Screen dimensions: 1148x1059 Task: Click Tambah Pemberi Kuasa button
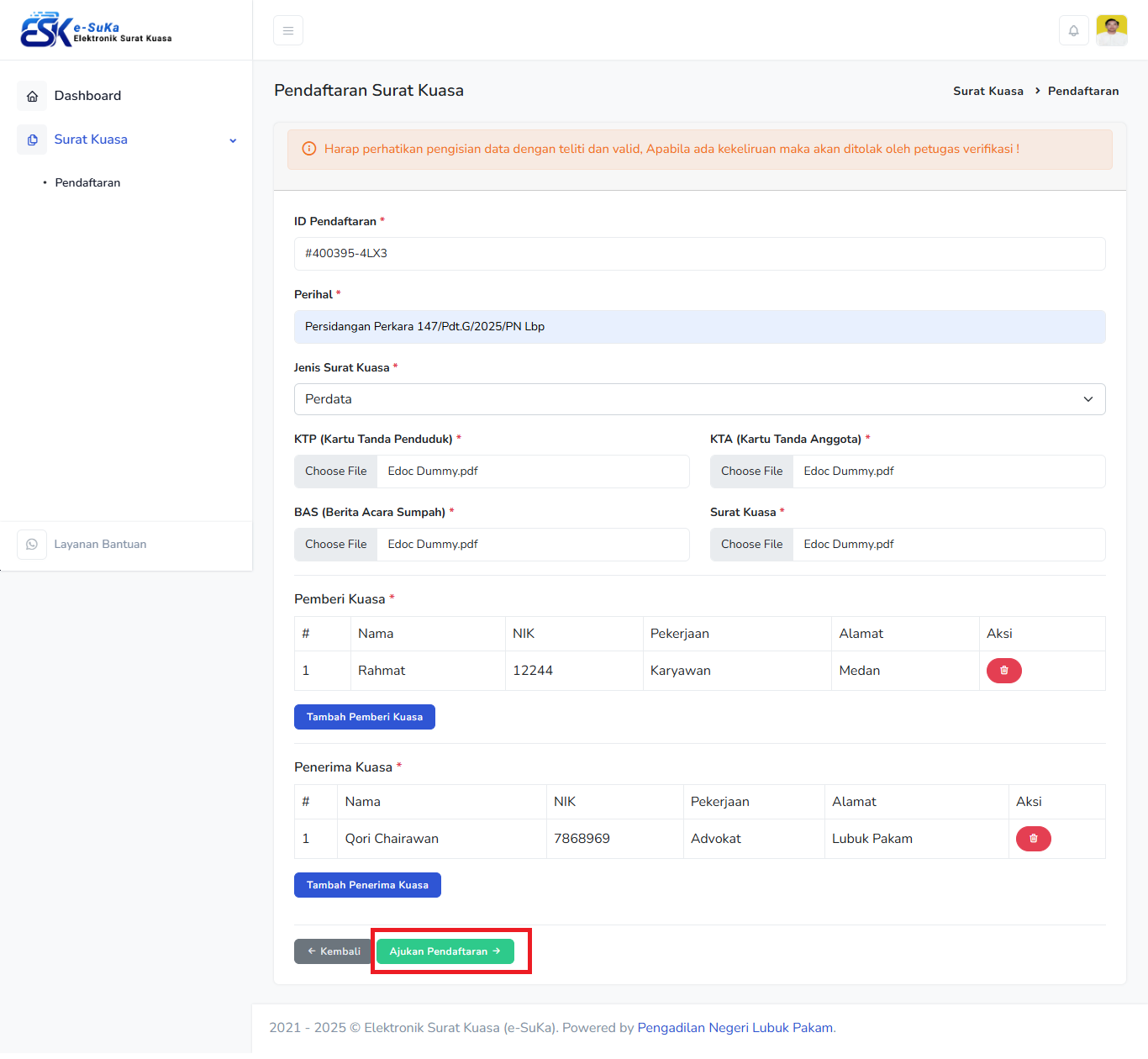click(364, 717)
